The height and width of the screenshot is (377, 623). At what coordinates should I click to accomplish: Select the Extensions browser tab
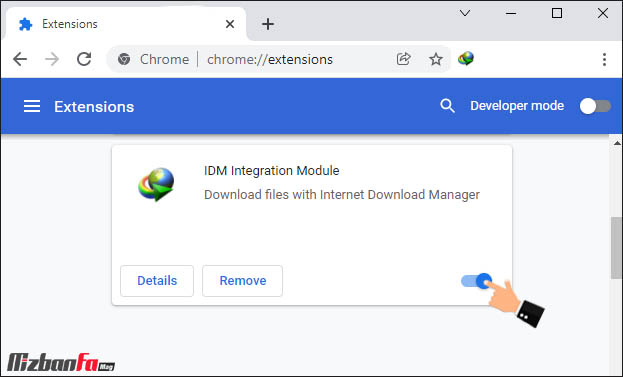pos(125,24)
